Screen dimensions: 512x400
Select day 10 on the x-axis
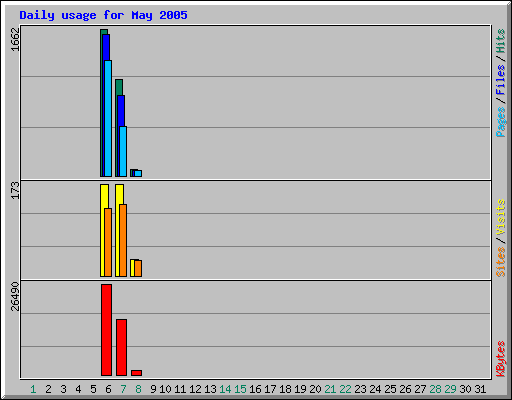165,389
